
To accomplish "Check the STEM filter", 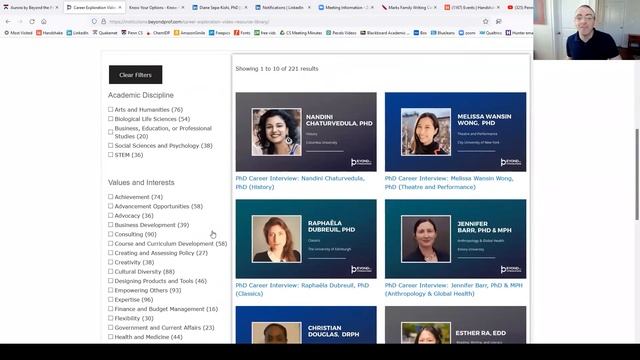I will point(110,155).
